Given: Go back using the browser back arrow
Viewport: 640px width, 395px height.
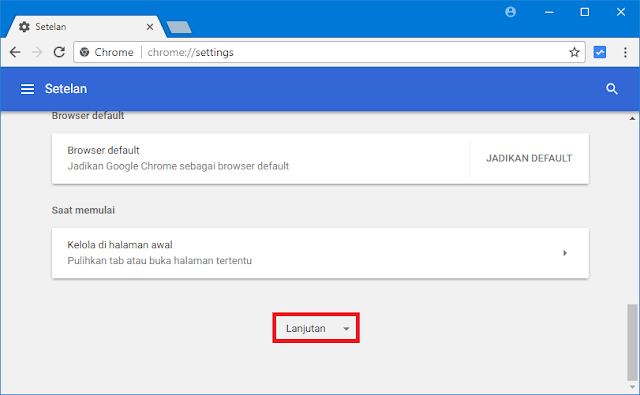Looking at the screenshot, I should coord(15,52).
